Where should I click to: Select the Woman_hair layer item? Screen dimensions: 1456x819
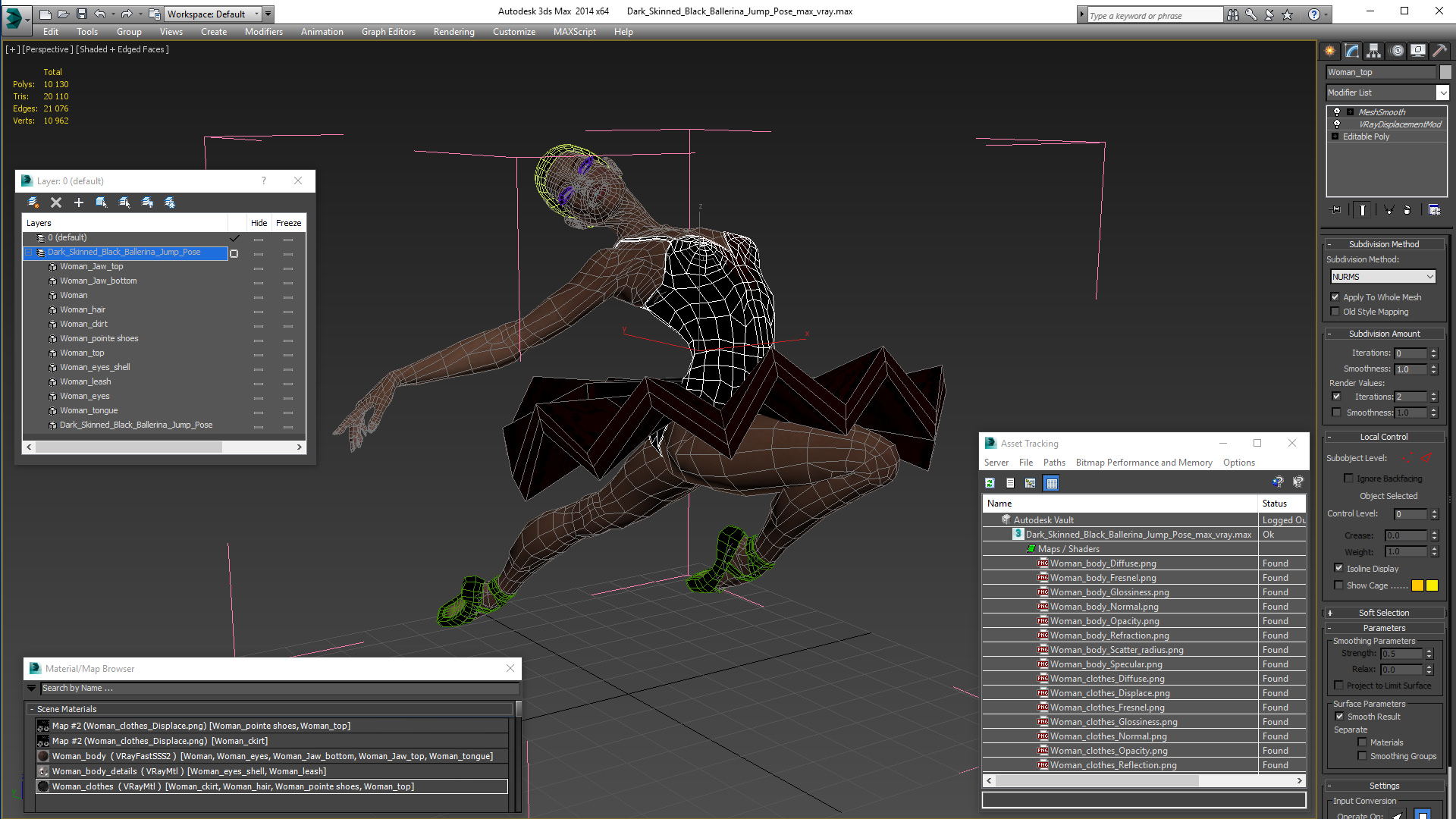83,309
